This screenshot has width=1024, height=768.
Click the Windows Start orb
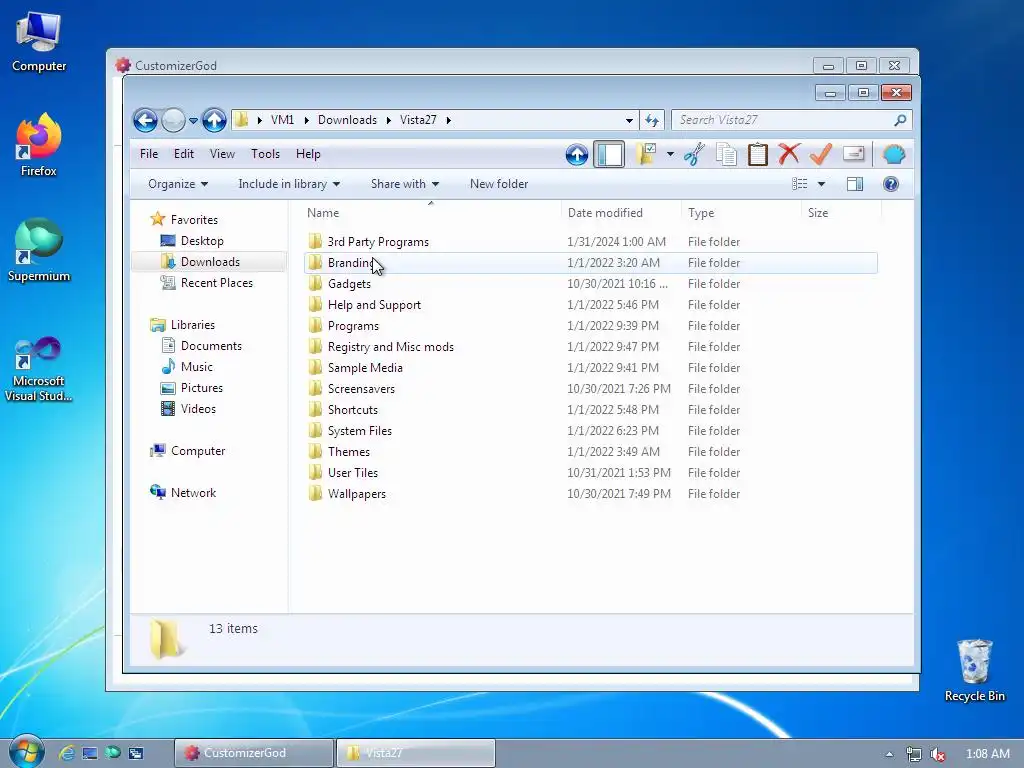pos(26,752)
